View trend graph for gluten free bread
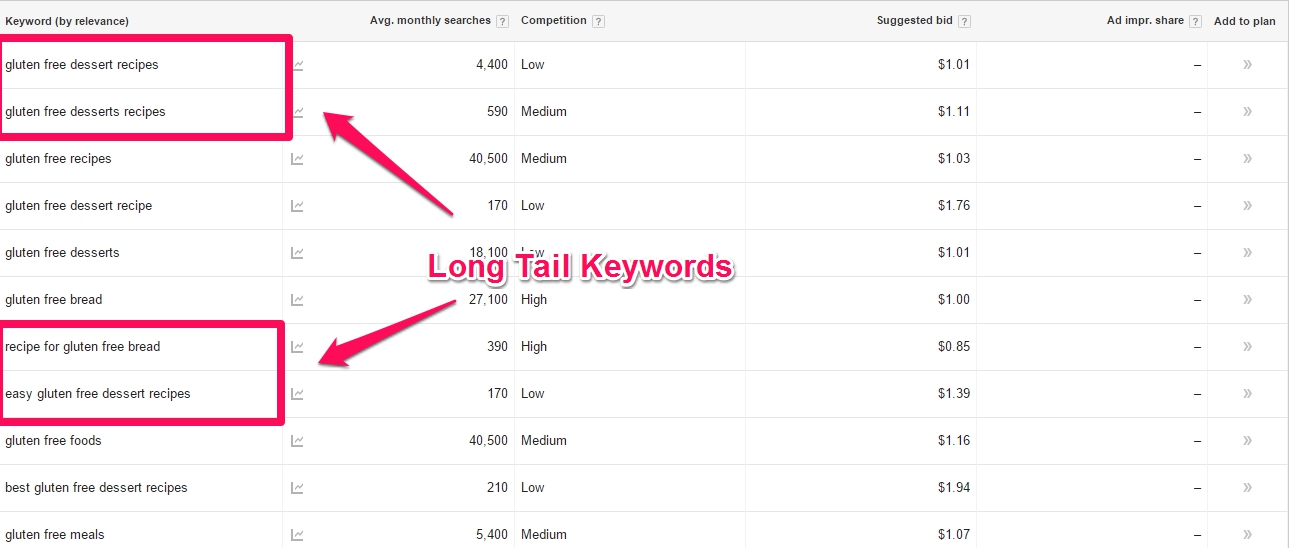This screenshot has height=548, width=1289. tap(297, 300)
